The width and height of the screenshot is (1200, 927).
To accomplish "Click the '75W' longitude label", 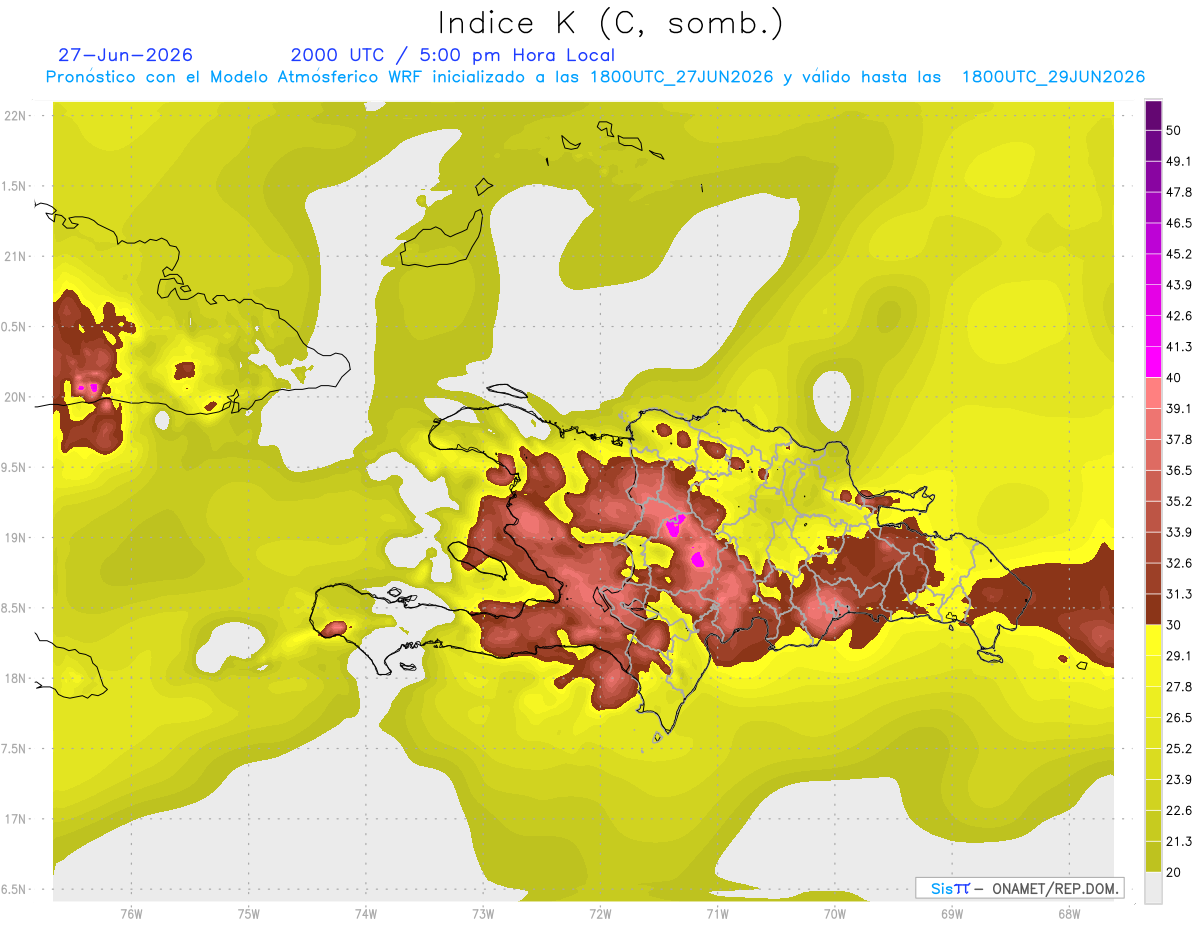I will click(249, 913).
